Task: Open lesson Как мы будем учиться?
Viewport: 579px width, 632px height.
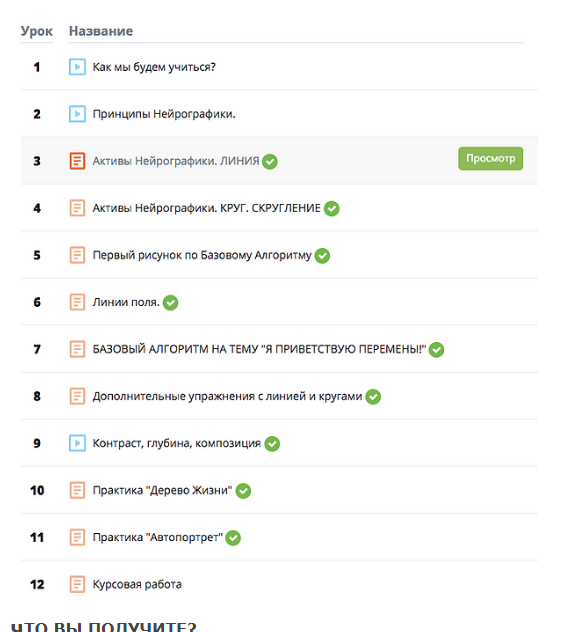Action: 154,67
